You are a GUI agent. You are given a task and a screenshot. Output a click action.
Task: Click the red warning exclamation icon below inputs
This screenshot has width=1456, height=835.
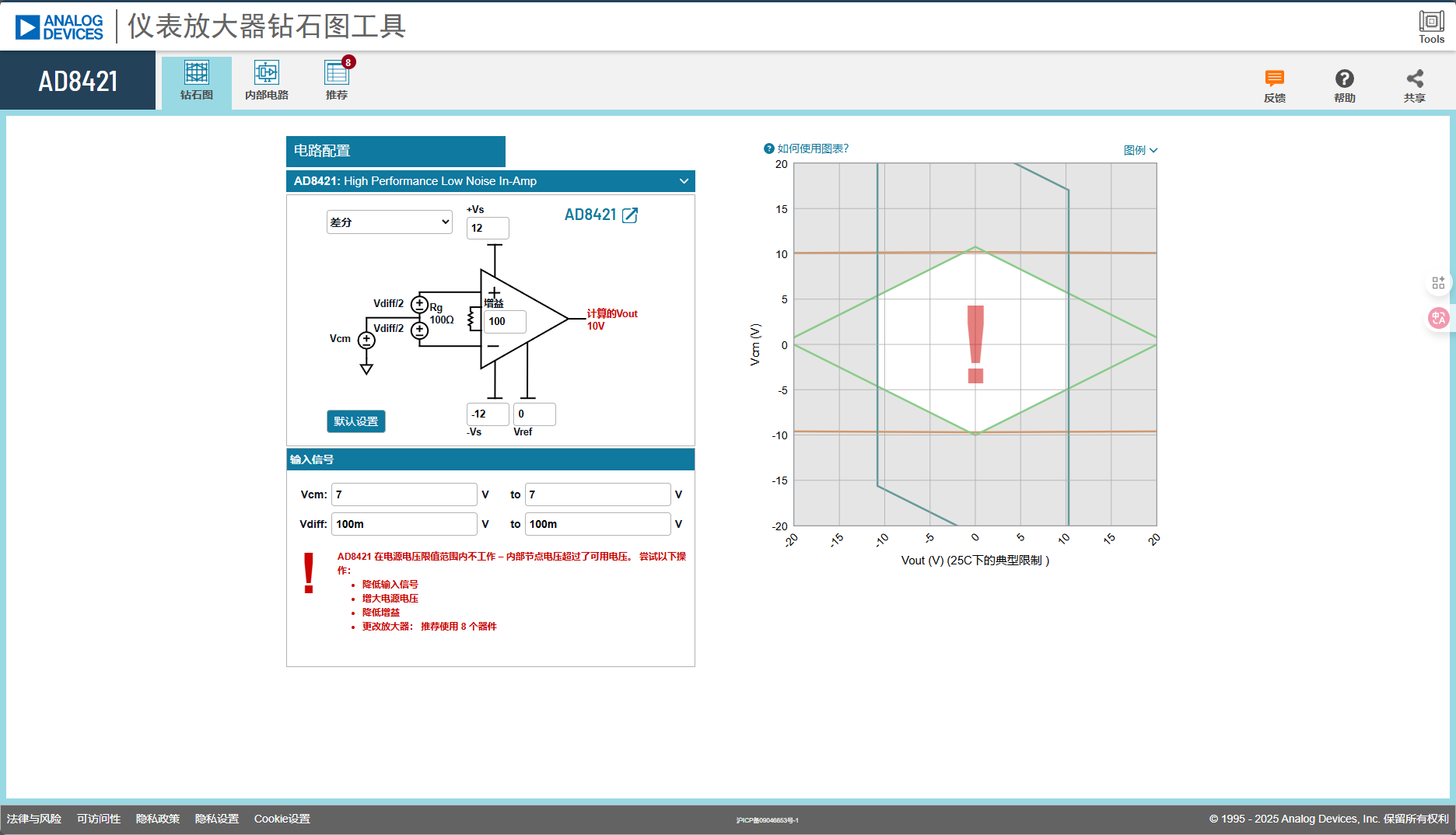[309, 573]
